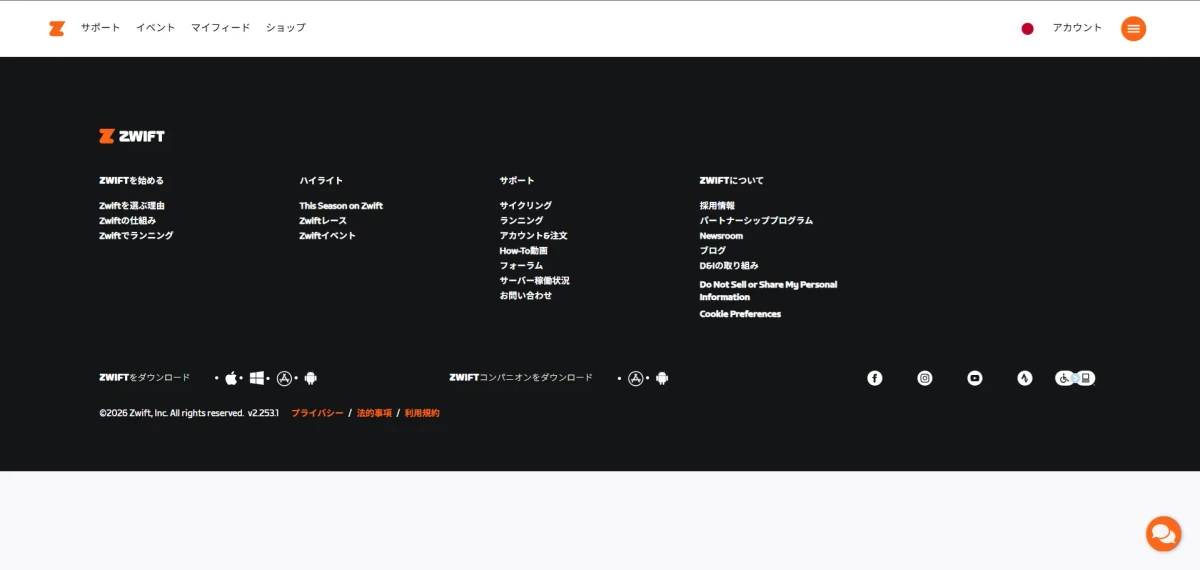Click Android icon under ZWIFTをダウンロード
The height and width of the screenshot is (570, 1200).
(x=310, y=378)
